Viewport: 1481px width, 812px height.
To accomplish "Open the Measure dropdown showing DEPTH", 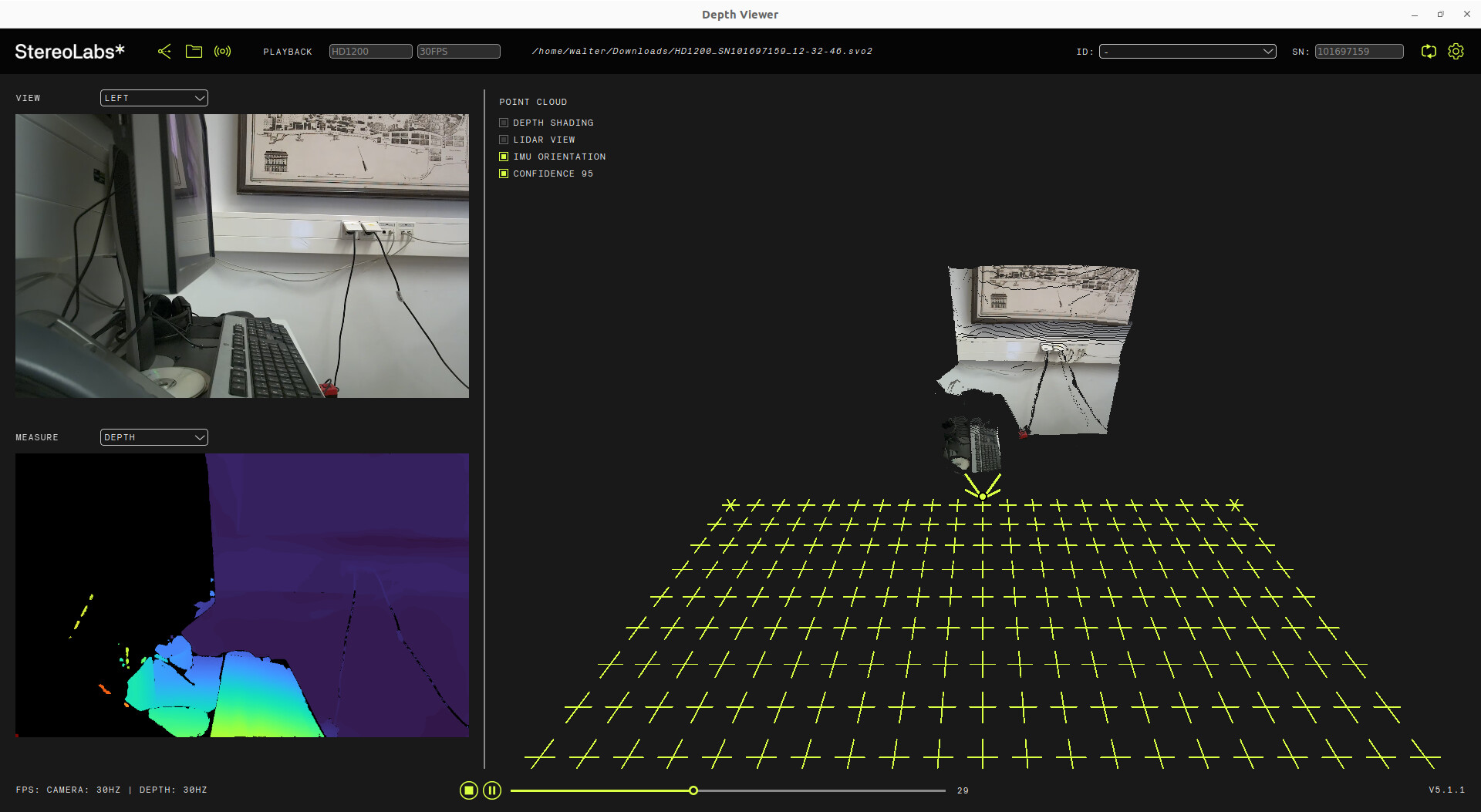I will [154, 437].
